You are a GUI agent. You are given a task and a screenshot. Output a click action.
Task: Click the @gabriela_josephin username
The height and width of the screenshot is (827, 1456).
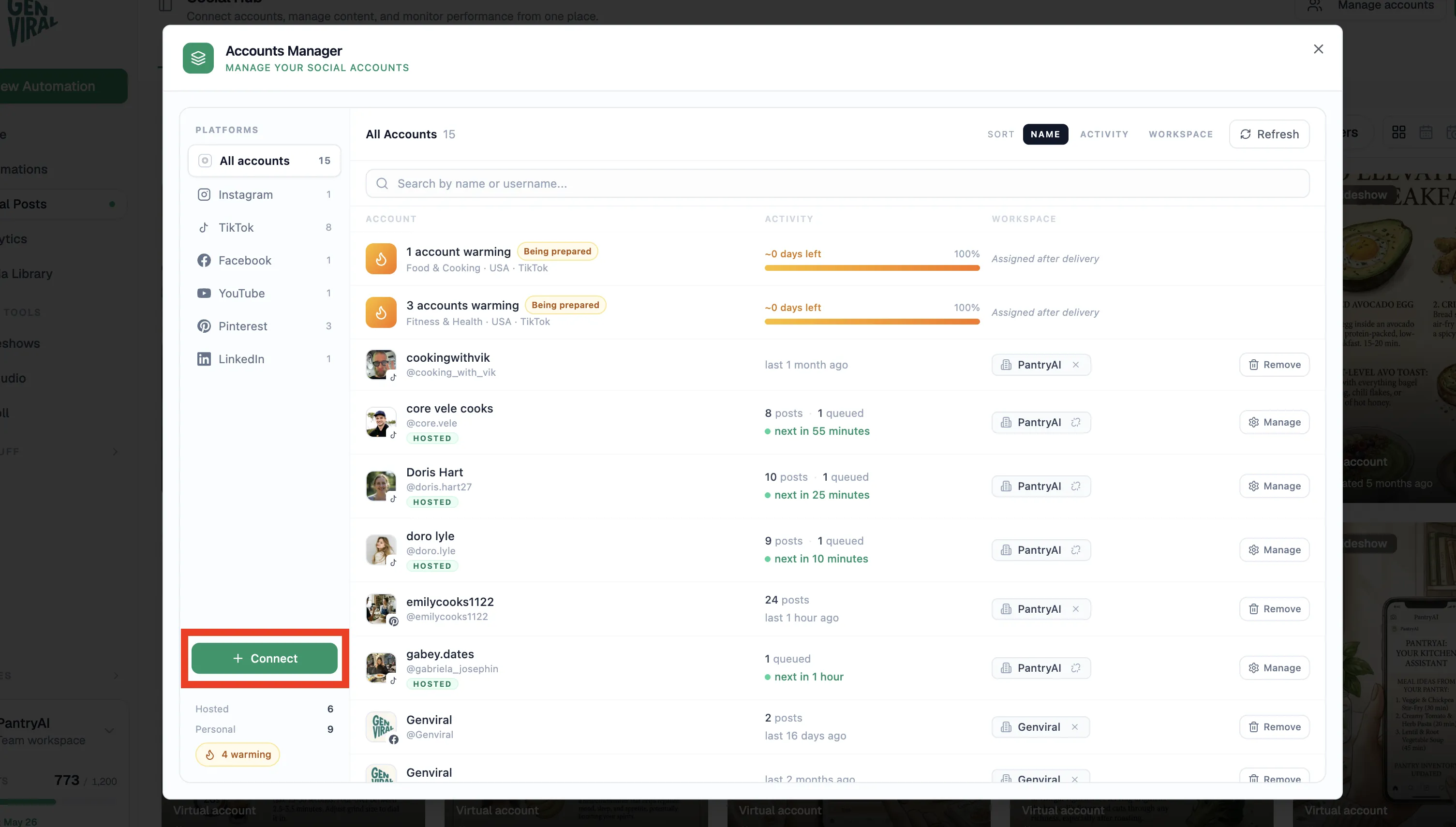452,669
